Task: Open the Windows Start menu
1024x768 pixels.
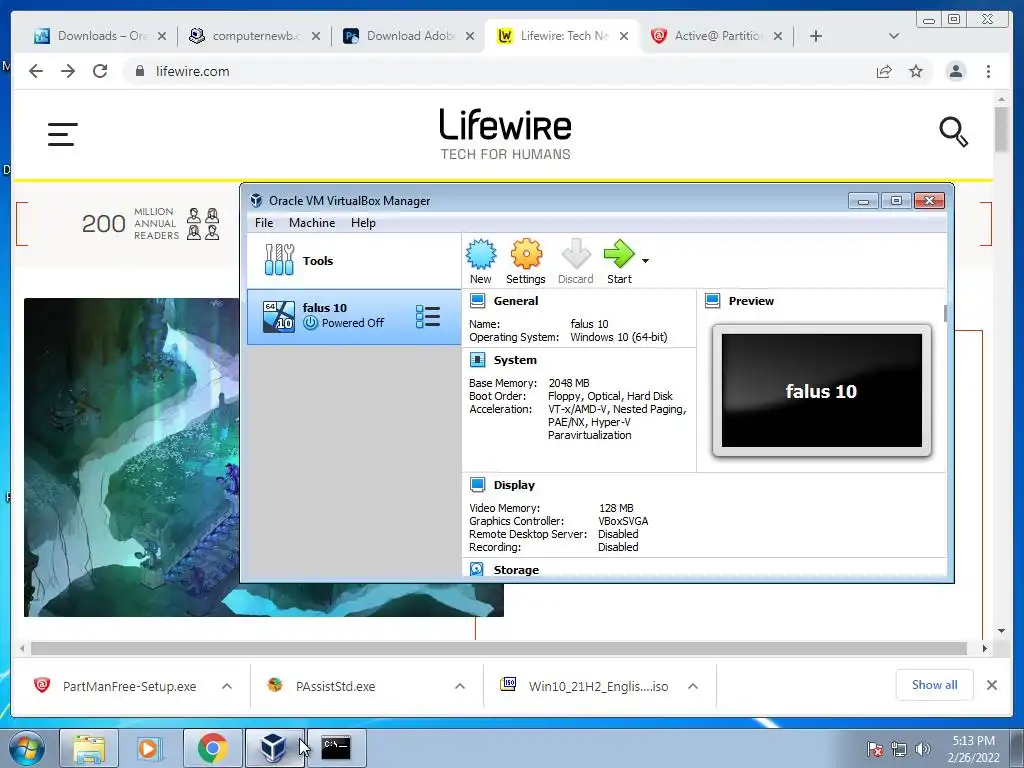Action: tap(26, 748)
